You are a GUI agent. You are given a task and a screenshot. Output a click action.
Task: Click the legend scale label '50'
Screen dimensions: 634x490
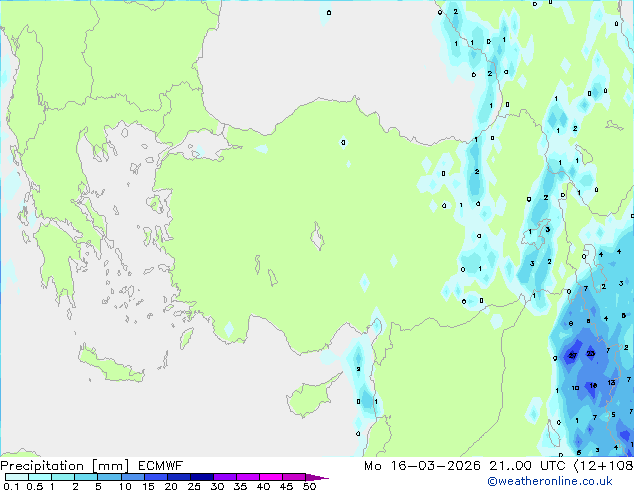(309, 486)
